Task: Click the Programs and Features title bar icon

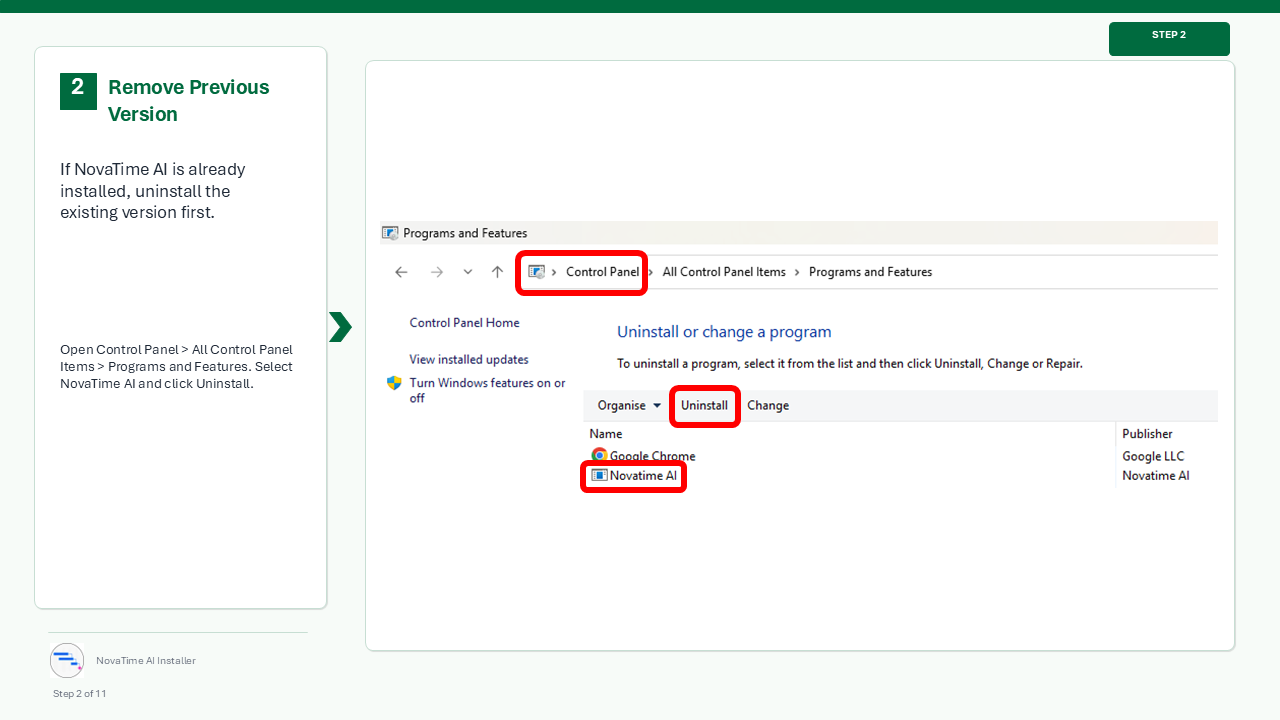Action: tap(390, 233)
